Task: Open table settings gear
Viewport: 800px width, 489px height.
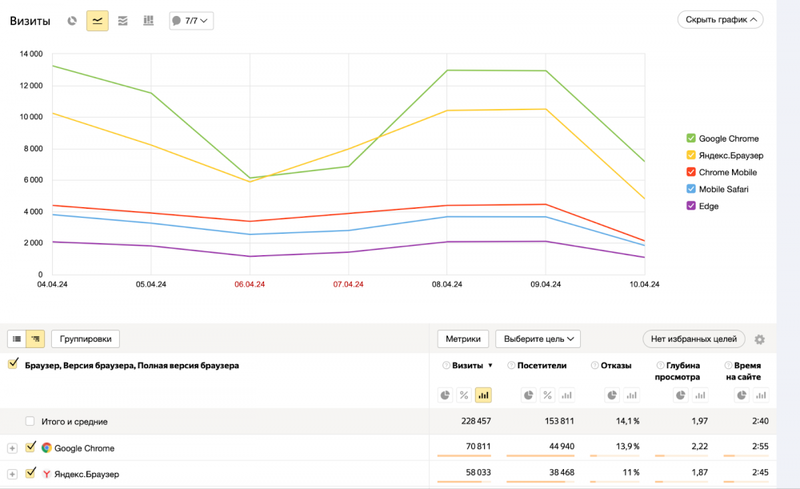Action: [760, 339]
